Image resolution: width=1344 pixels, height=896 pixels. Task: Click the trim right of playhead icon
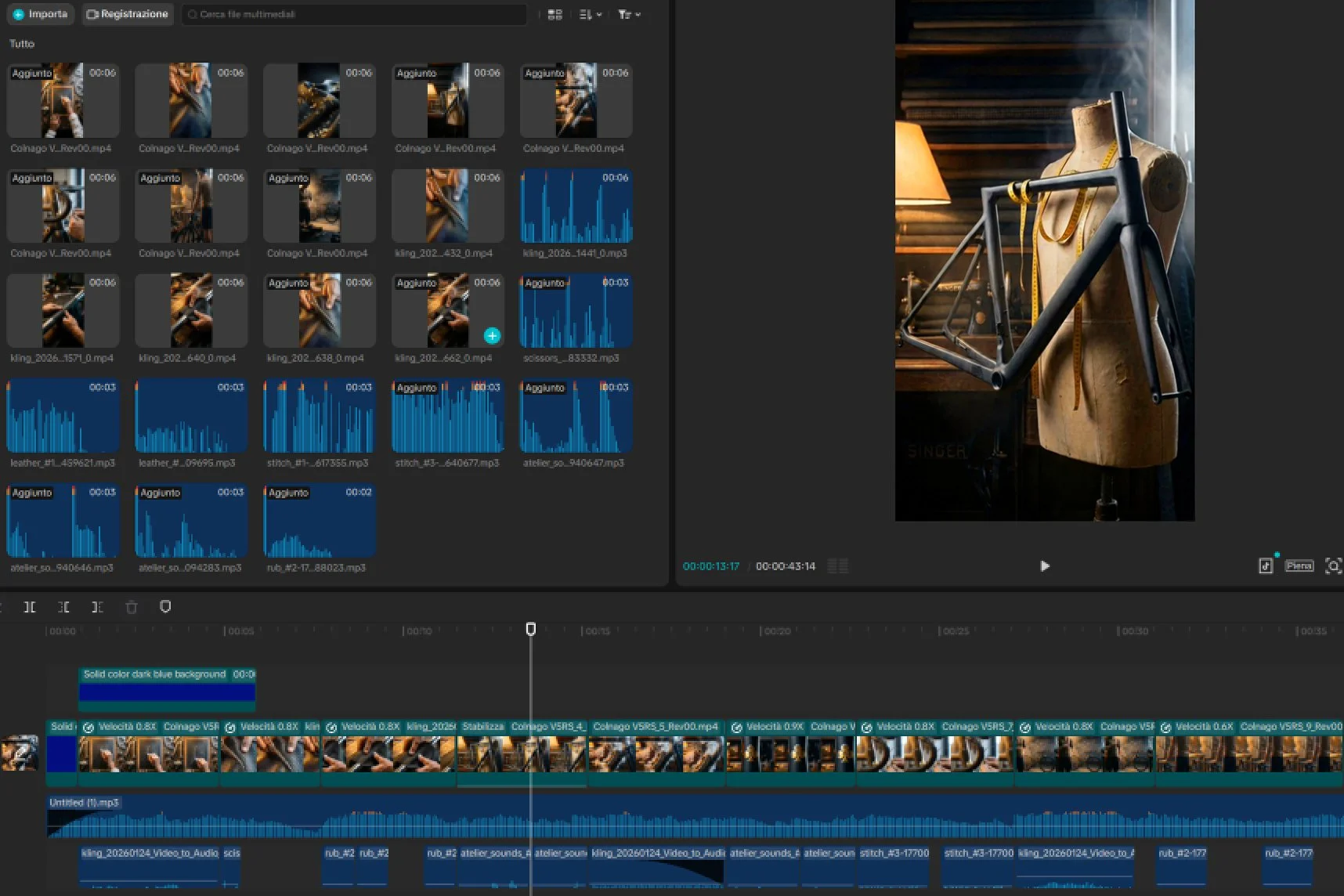point(97,607)
